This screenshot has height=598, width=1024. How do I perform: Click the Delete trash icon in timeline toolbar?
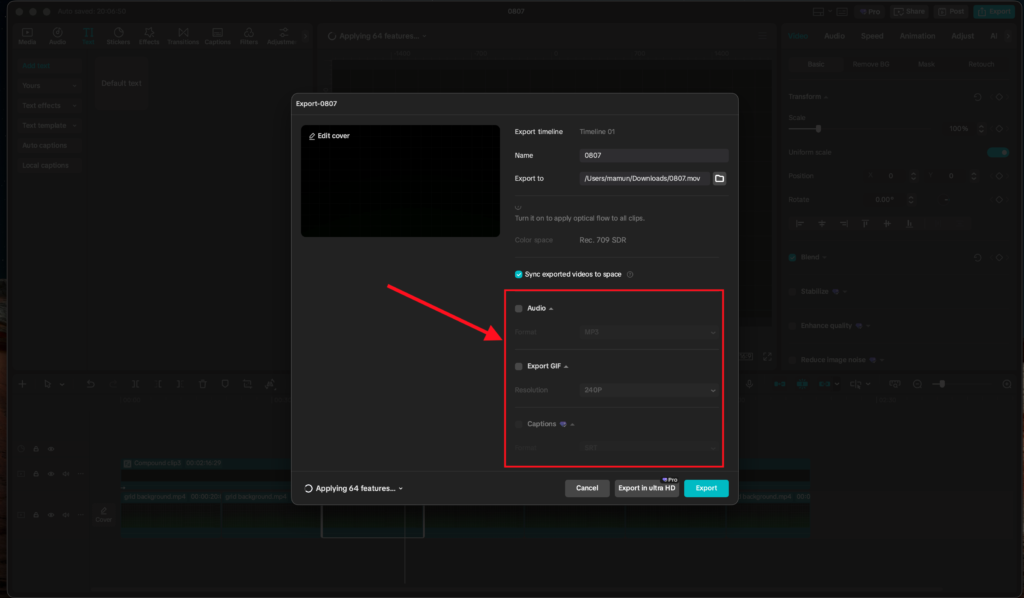click(x=202, y=384)
